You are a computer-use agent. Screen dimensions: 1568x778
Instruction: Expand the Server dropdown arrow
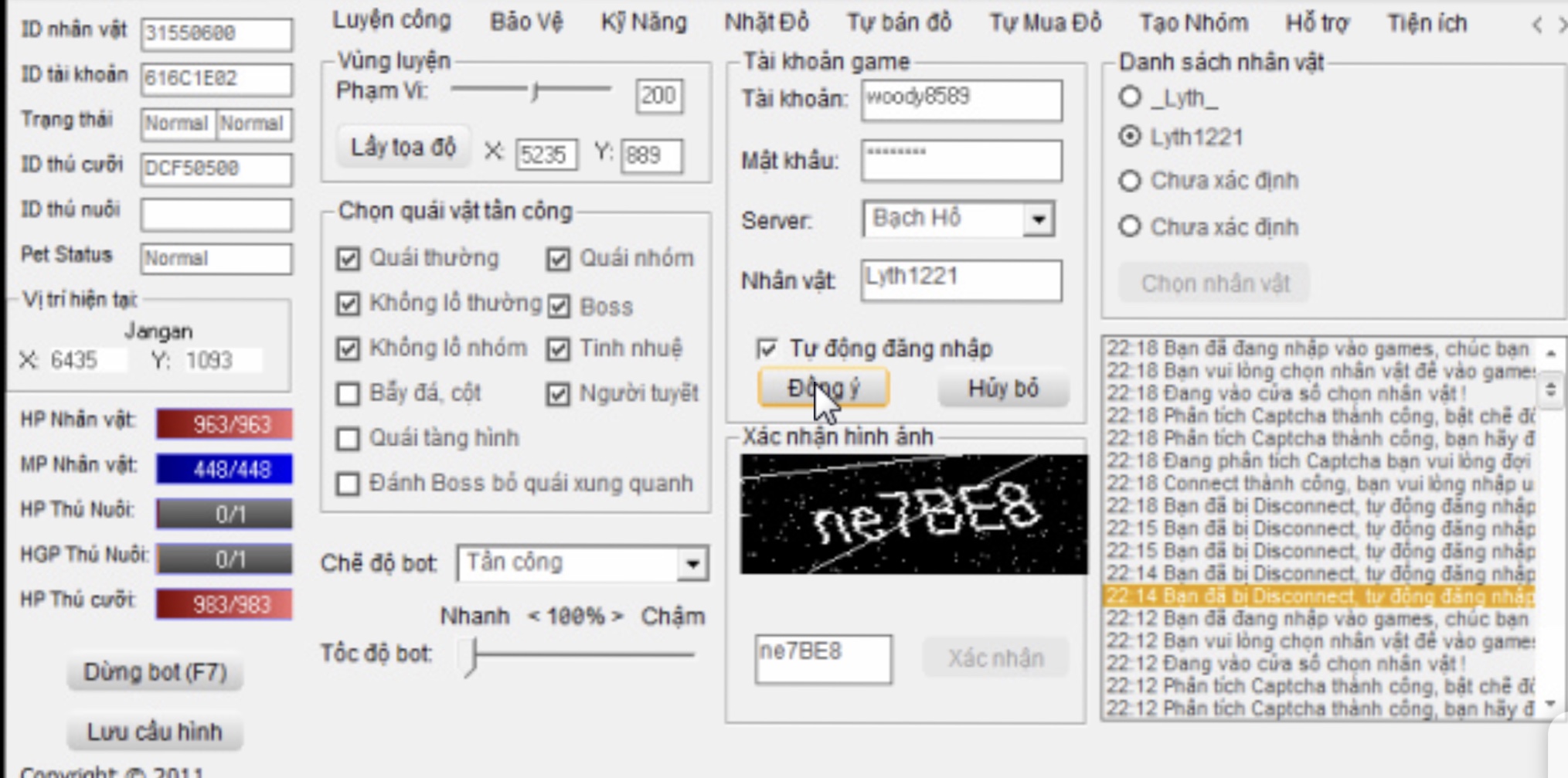click(1039, 219)
